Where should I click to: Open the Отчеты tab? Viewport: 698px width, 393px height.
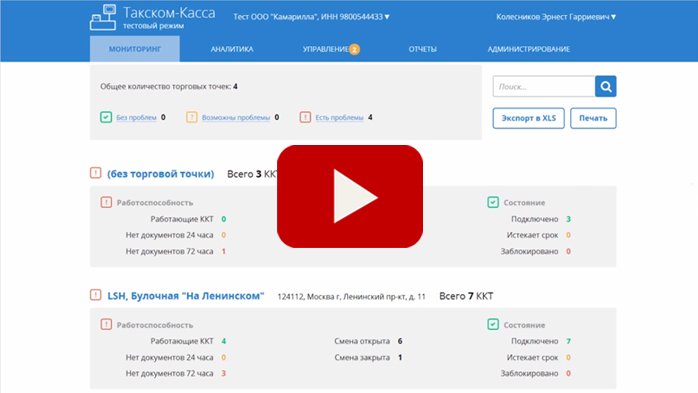coord(422,49)
